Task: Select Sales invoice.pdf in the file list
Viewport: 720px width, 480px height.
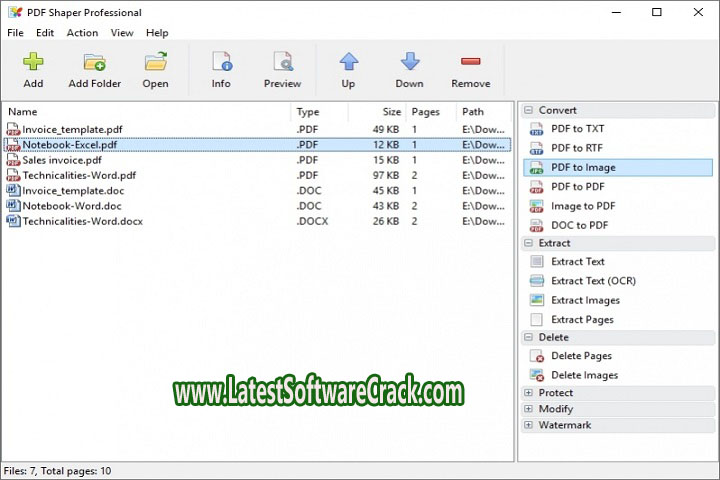Action: (62, 160)
